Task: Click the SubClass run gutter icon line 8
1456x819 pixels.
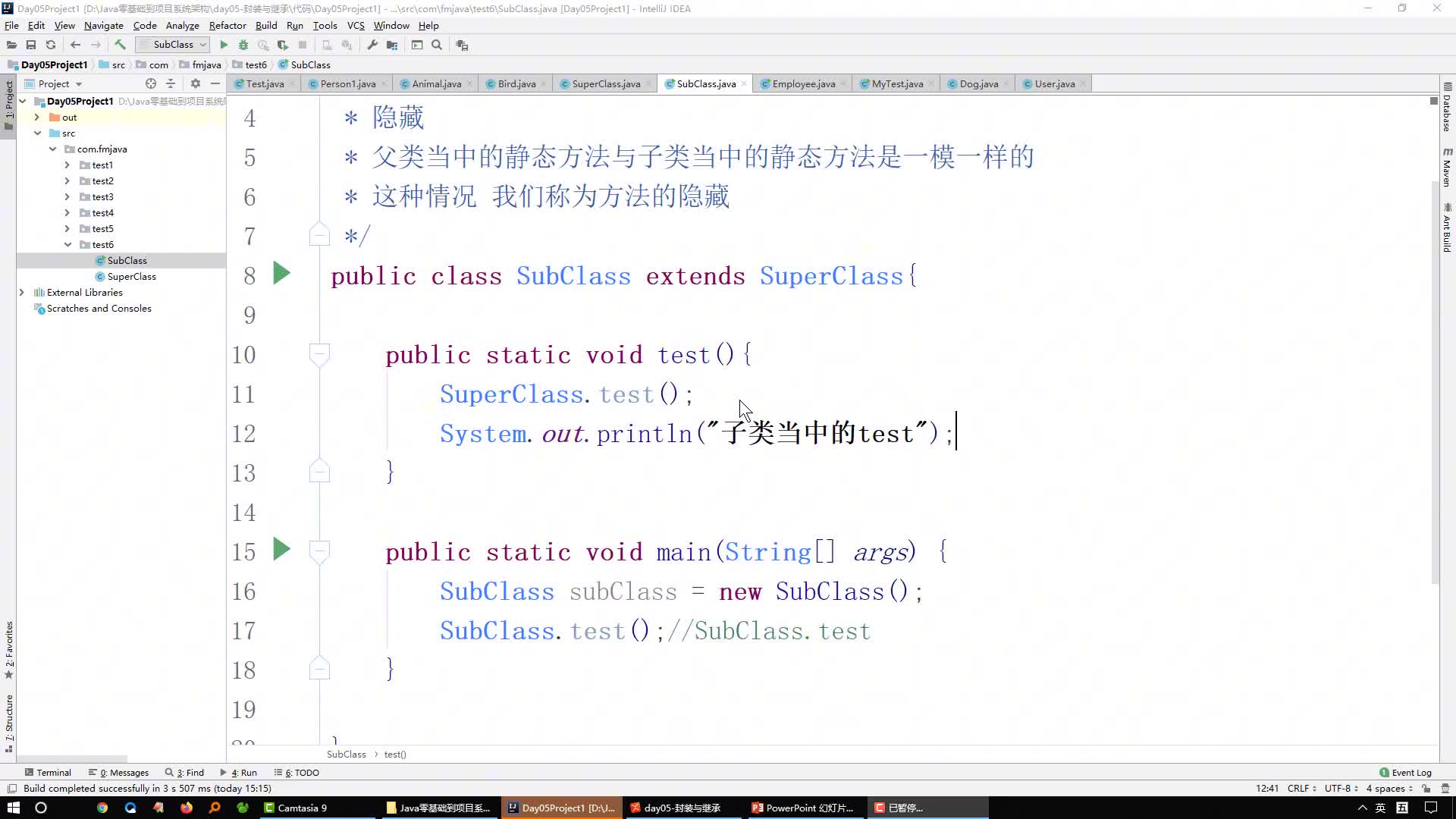Action: pyautogui.click(x=282, y=276)
